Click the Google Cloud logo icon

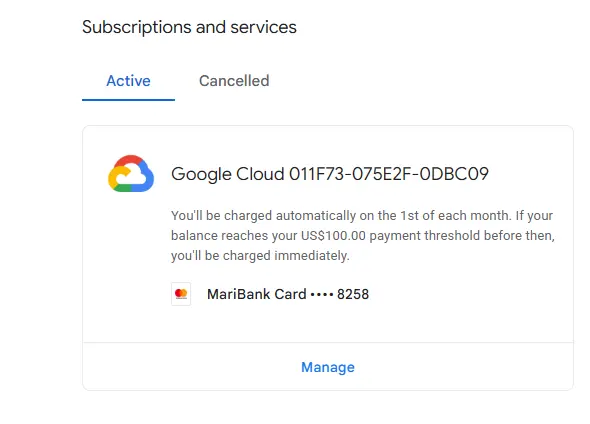point(131,173)
